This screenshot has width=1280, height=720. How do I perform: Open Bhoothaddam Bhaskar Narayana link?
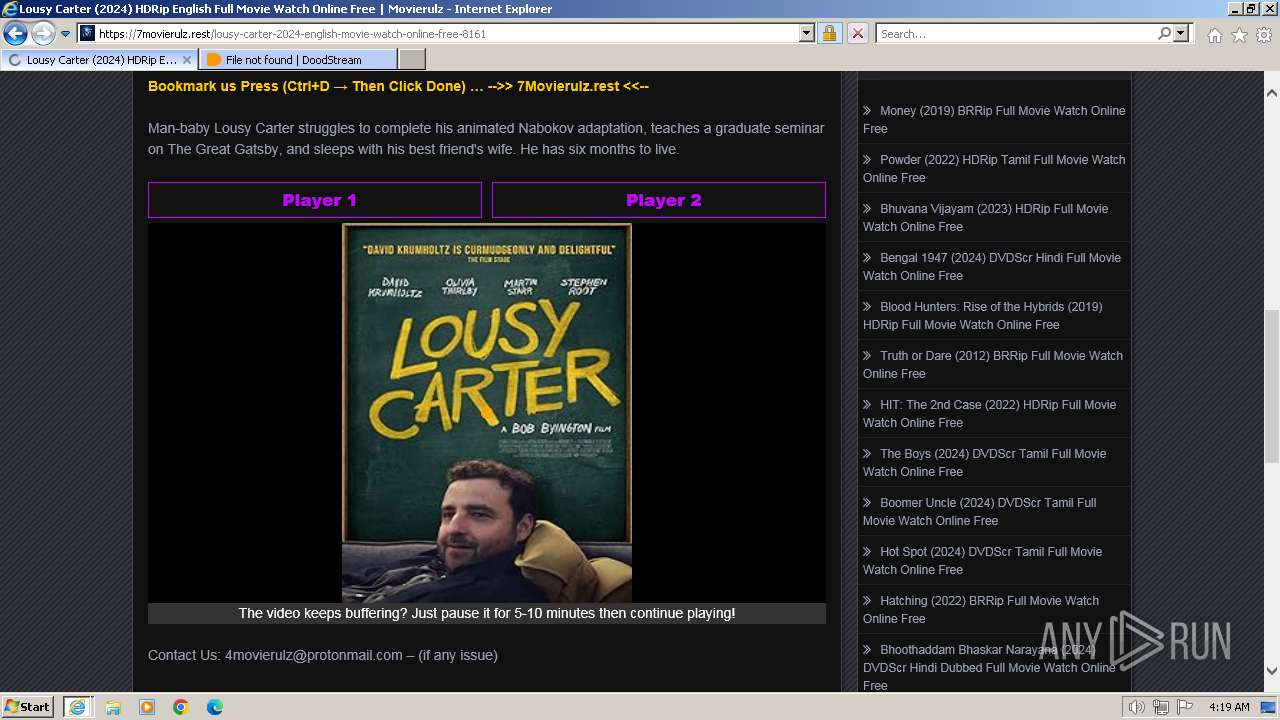[x=989, y=667]
